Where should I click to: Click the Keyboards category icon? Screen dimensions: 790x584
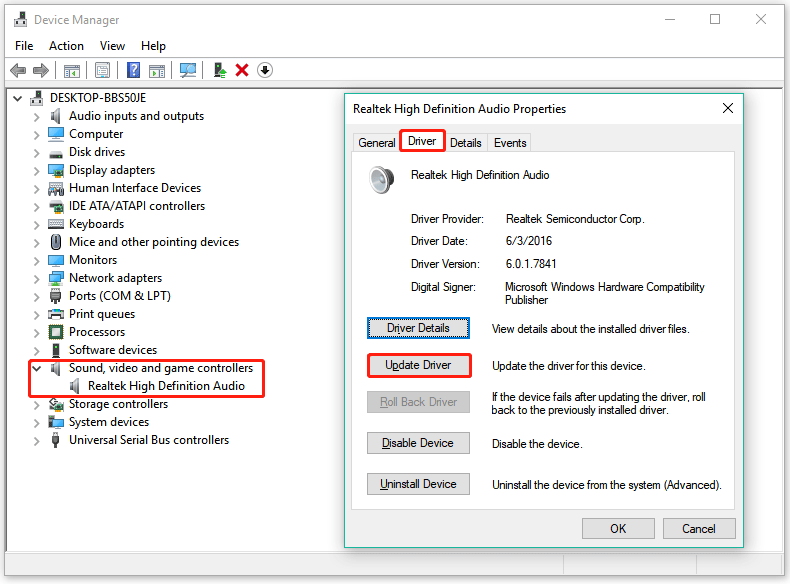tap(56, 224)
